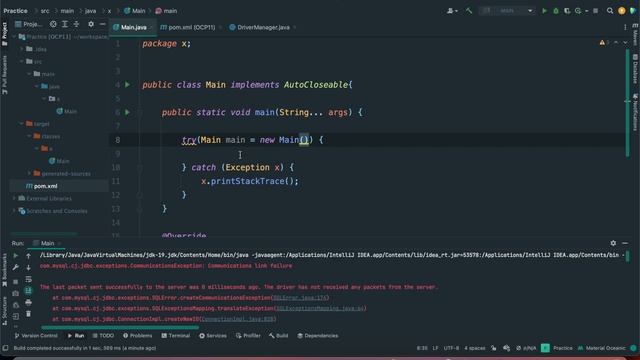
Task: Toggle the Bookmarks tool window
Action: (x=4, y=270)
